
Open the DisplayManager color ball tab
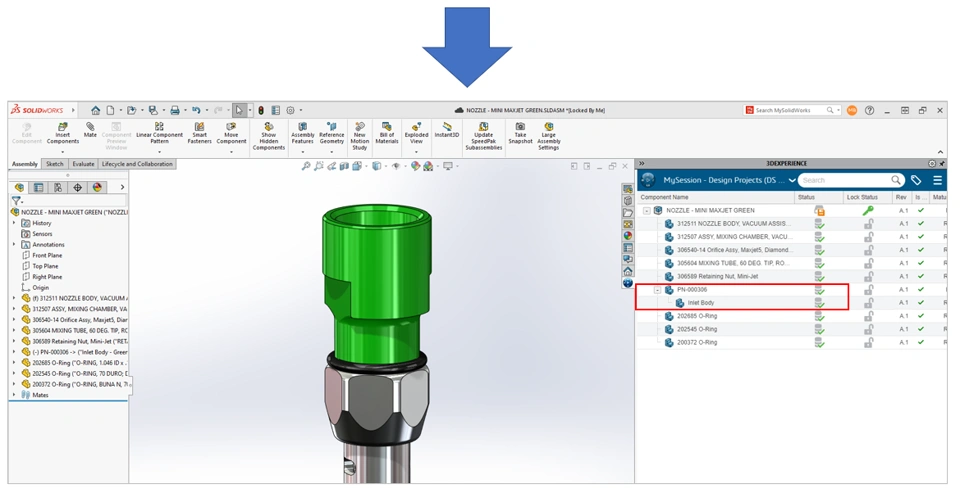pyautogui.click(x=97, y=187)
